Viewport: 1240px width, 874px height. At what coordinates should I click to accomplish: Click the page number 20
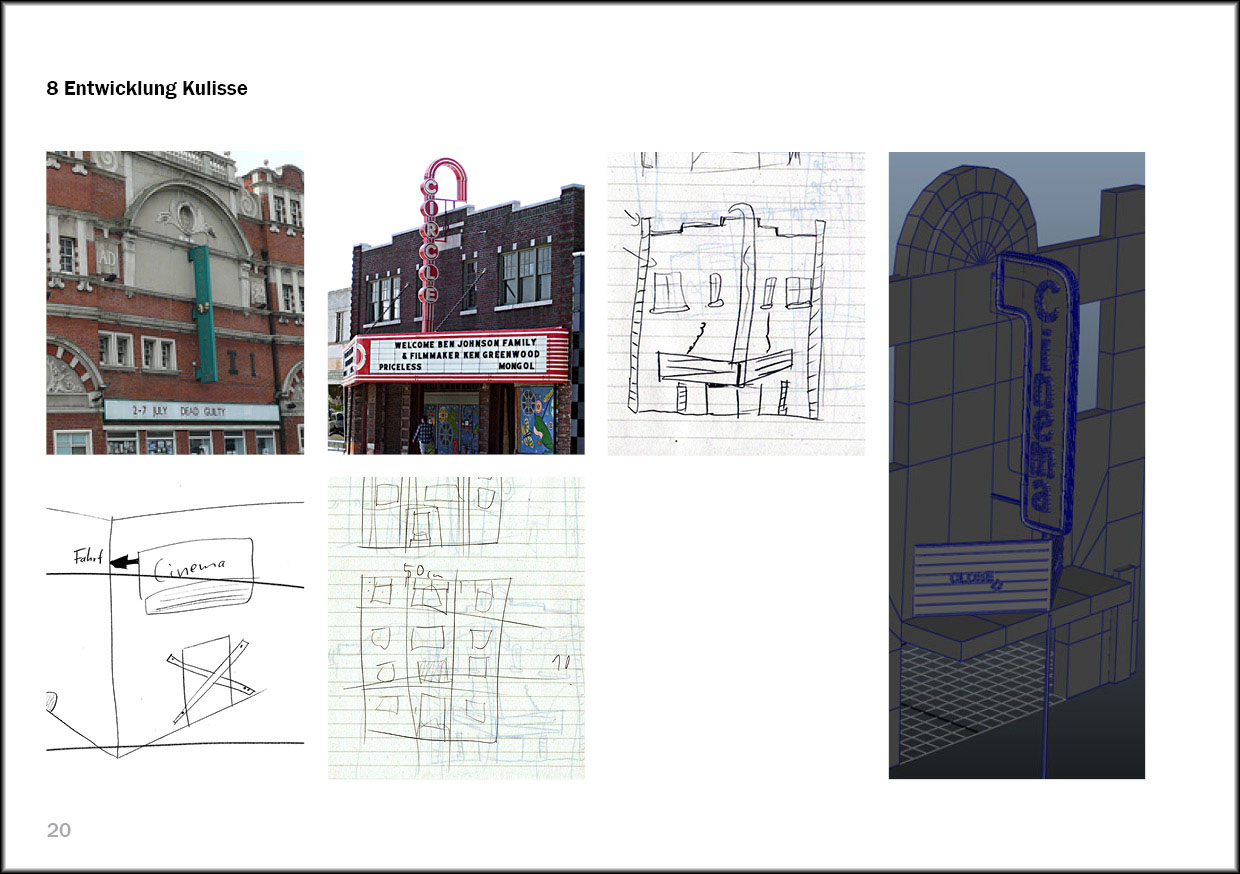[59, 830]
